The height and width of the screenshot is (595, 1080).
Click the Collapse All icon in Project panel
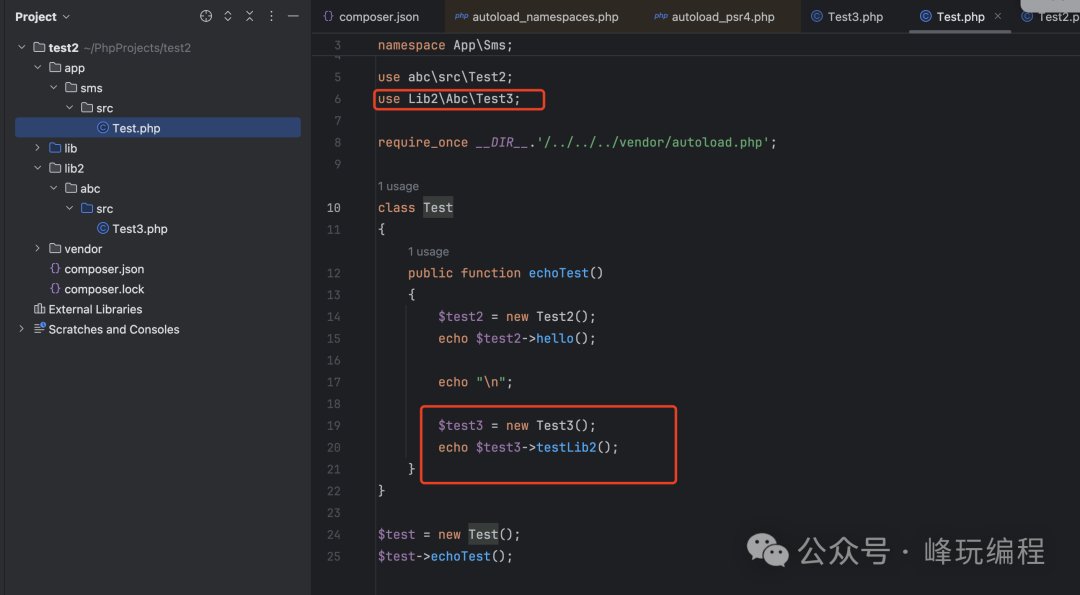(250, 16)
